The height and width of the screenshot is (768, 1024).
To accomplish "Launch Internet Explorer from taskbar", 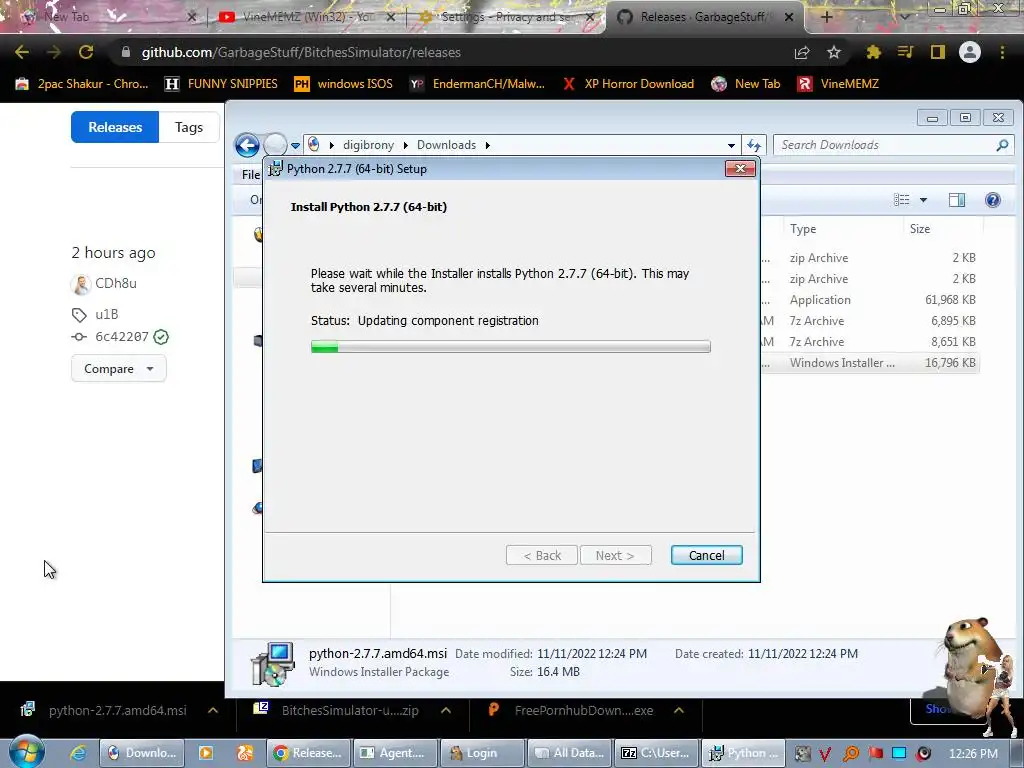I will tap(78, 753).
